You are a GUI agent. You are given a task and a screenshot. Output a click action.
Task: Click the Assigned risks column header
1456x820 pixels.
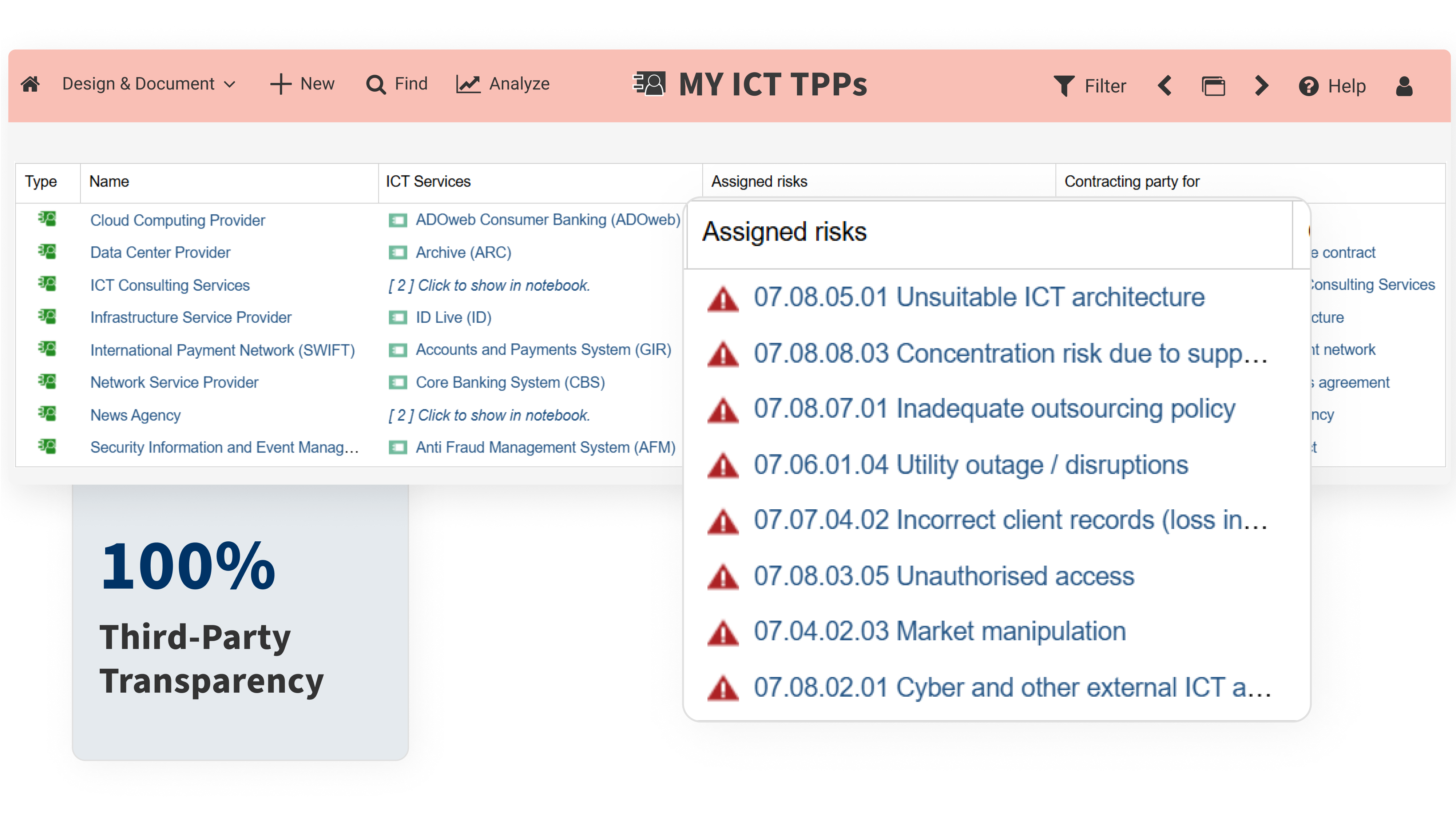click(x=759, y=182)
